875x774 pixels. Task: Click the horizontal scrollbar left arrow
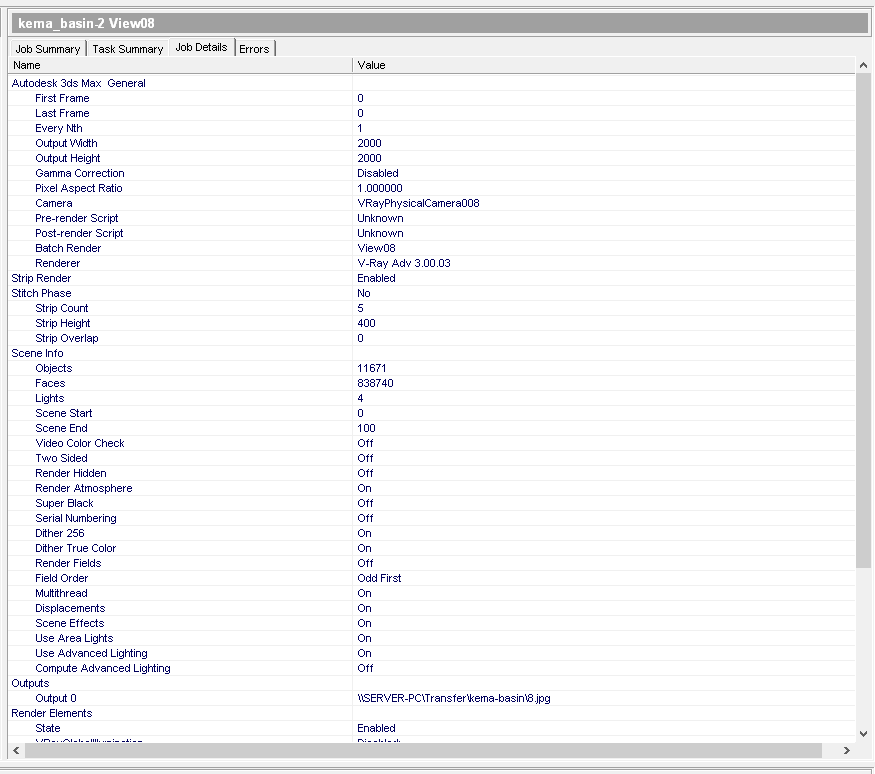[16, 750]
